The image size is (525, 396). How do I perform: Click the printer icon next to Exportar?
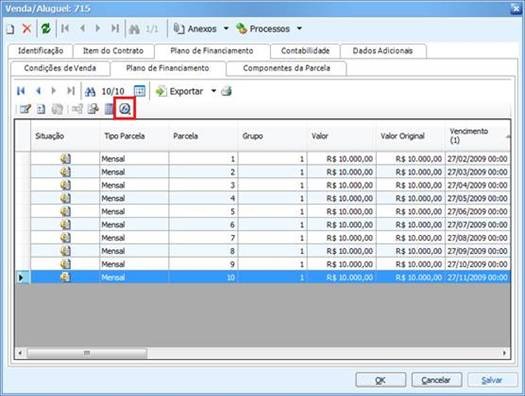pyautogui.click(x=227, y=91)
